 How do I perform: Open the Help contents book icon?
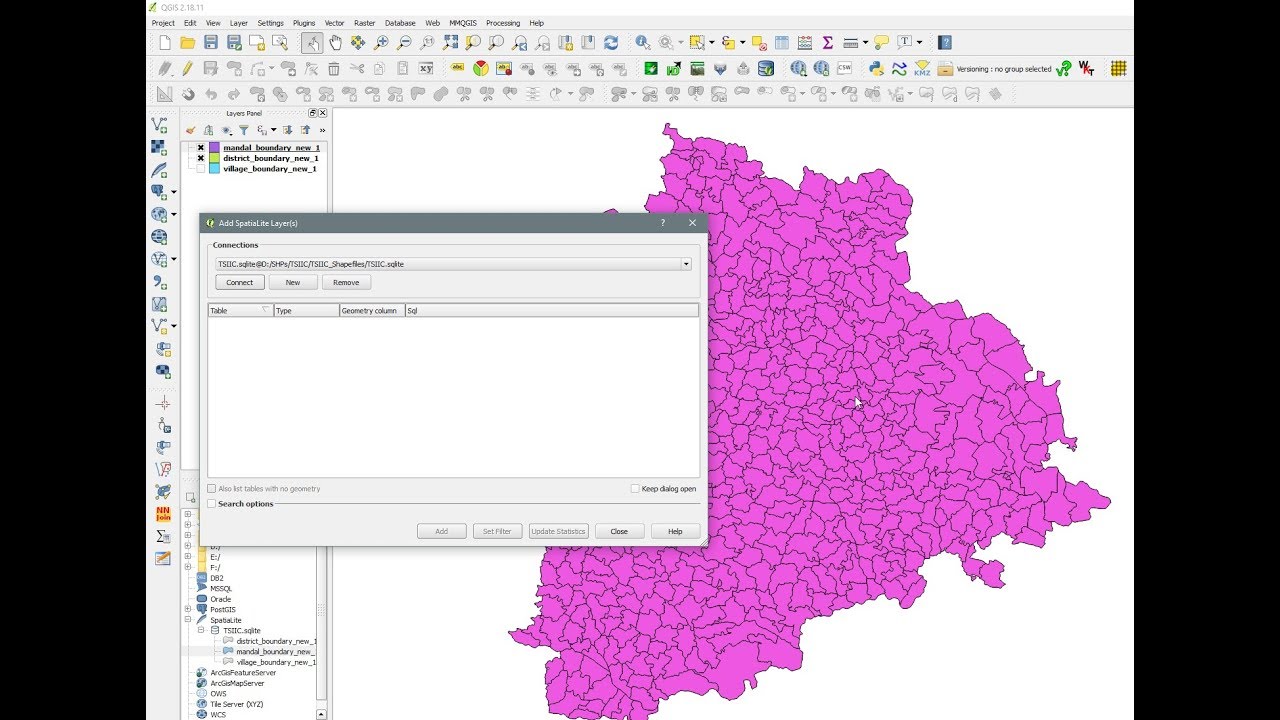[945, 43]
